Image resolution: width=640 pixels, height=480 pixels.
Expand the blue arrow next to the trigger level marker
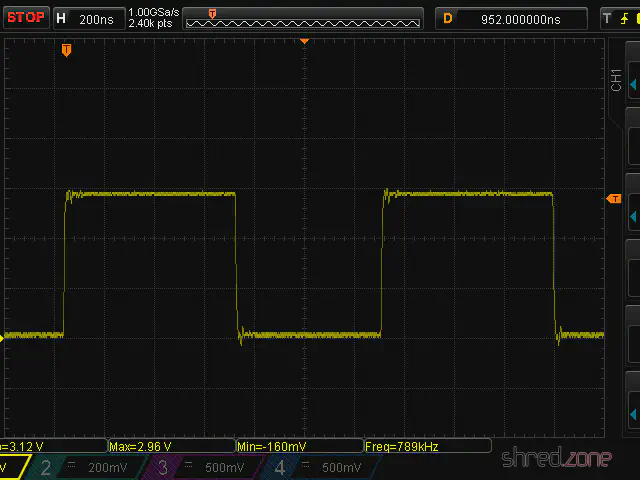[633, 215]
